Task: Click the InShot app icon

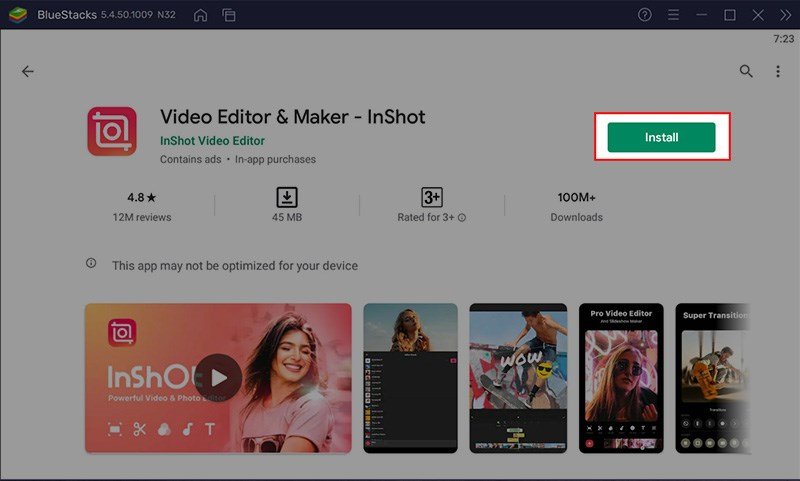Action: tap(112, 131)
